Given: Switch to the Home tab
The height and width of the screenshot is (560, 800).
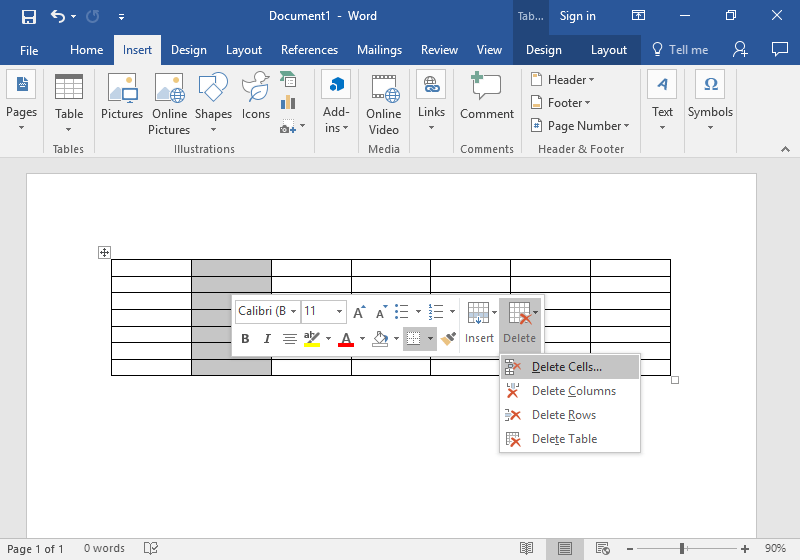Looking at the screenshot, I should click(x=86, y=50).
